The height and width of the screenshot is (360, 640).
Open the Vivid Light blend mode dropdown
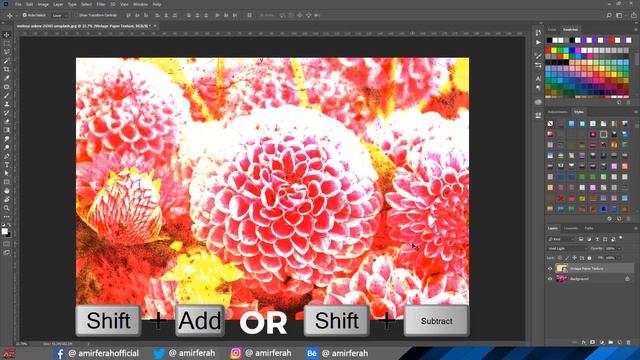pyautogui.click(x=567, y=248)
